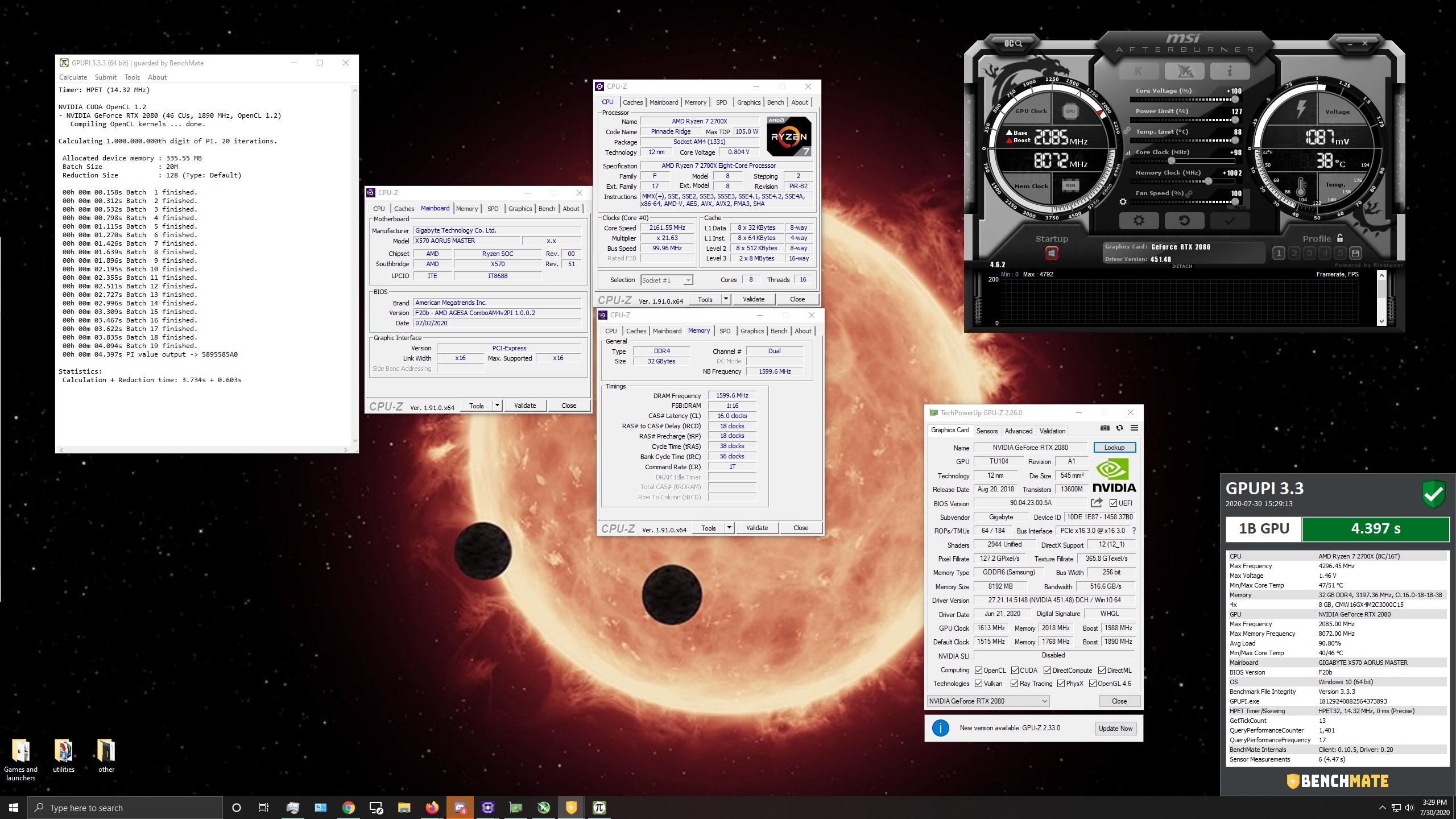This screenshot has width=1456, height=819.
Task: Toggle the UEFI checkbox in GPU-Z
Action: click(x=1113, y=503)
